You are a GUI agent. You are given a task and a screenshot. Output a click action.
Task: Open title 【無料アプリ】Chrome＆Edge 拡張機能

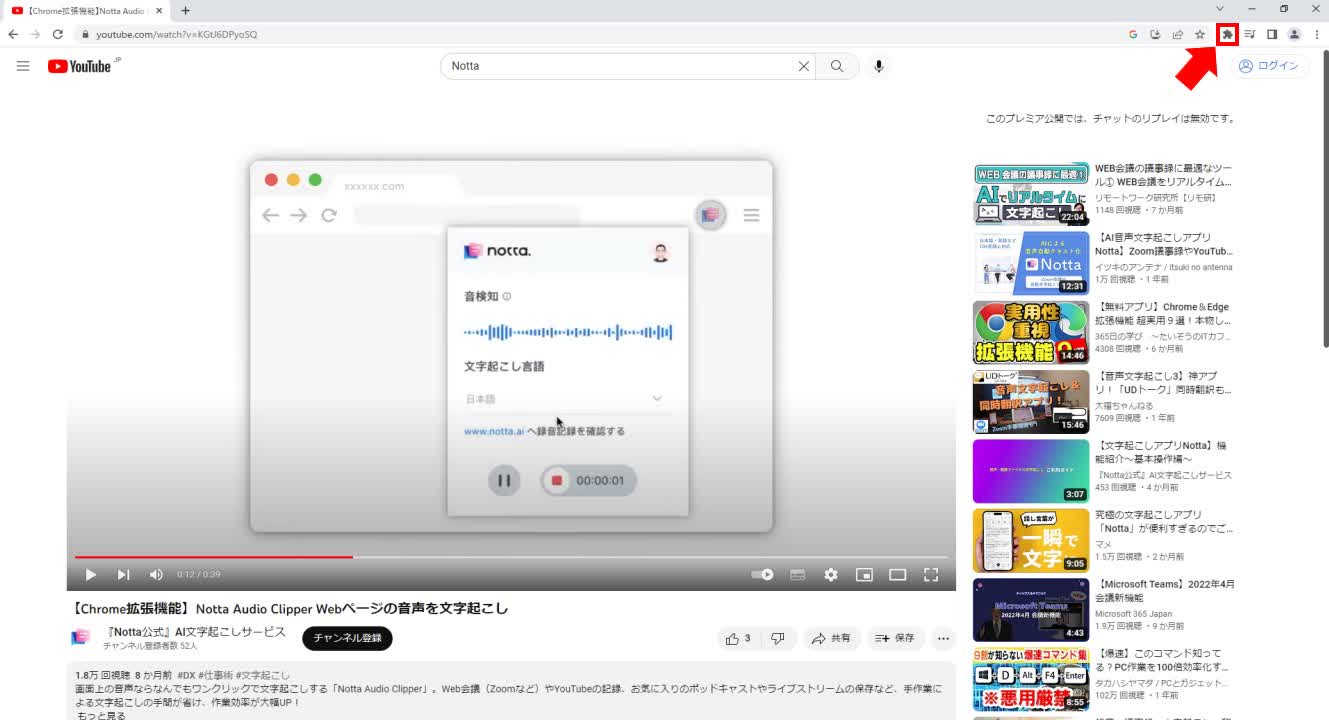click(x=1163, y=314)
